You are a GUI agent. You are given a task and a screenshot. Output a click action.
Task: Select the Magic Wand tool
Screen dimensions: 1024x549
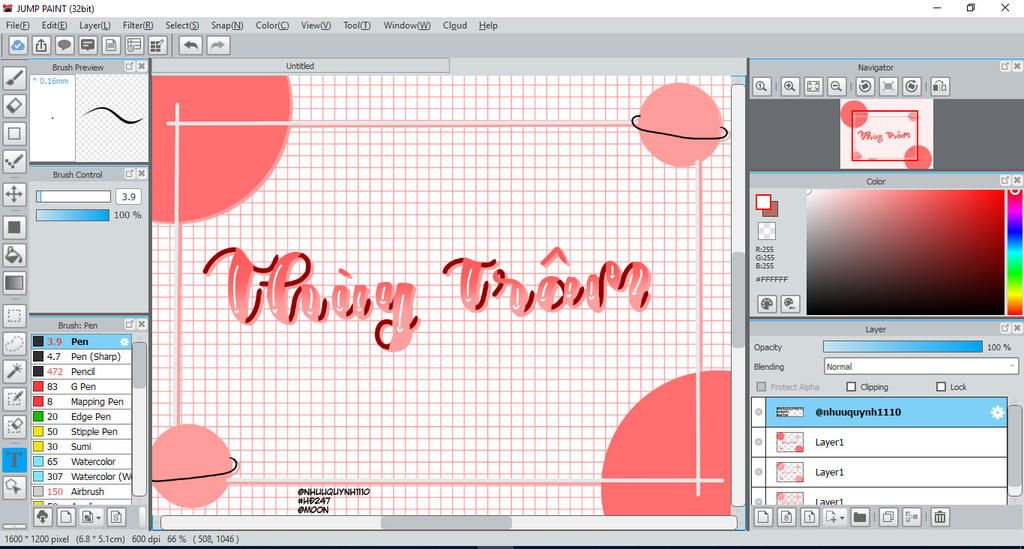click(14, 371)
